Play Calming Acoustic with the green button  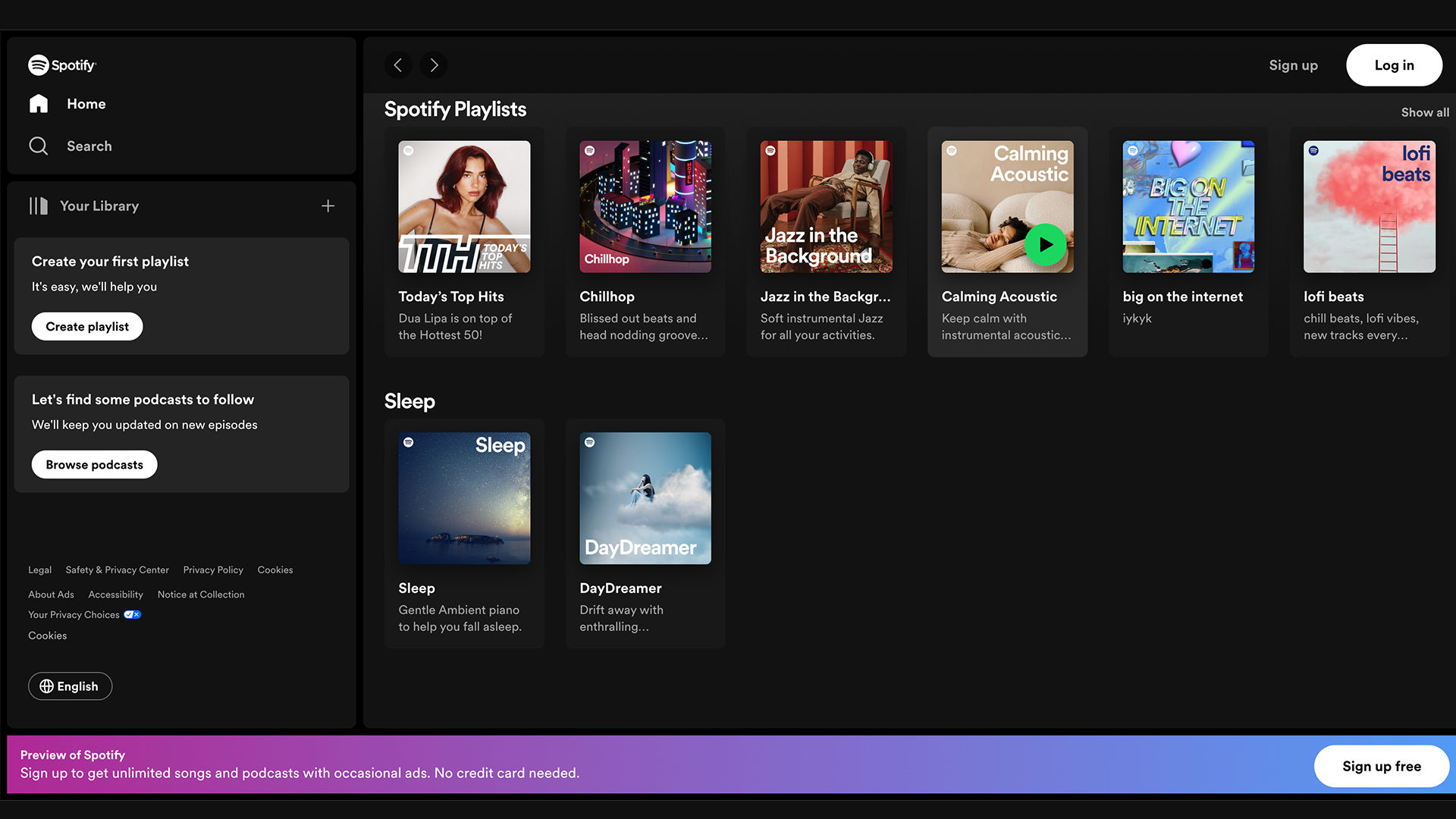[1045, 245]
